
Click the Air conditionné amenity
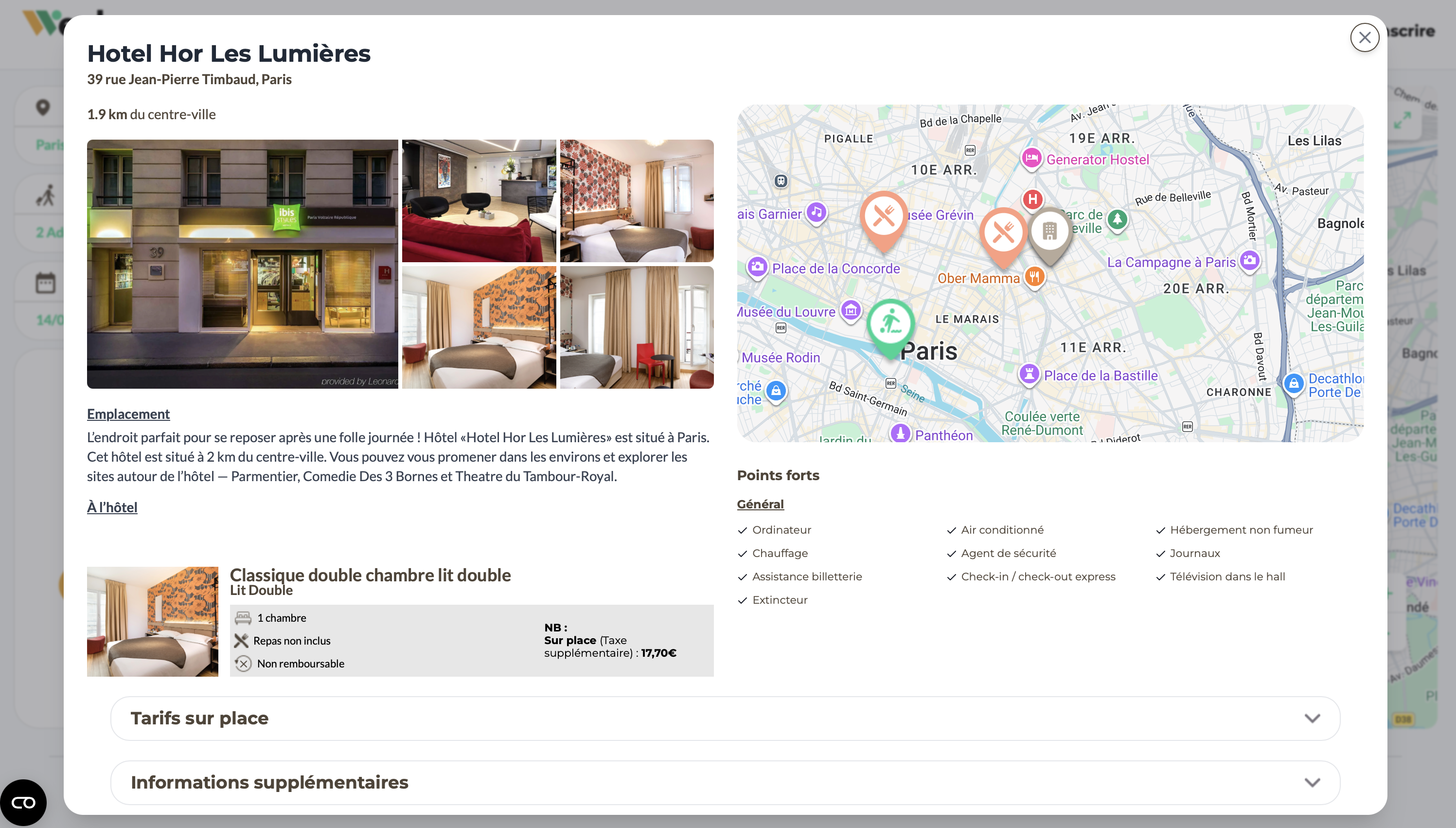click(1002, 530)
